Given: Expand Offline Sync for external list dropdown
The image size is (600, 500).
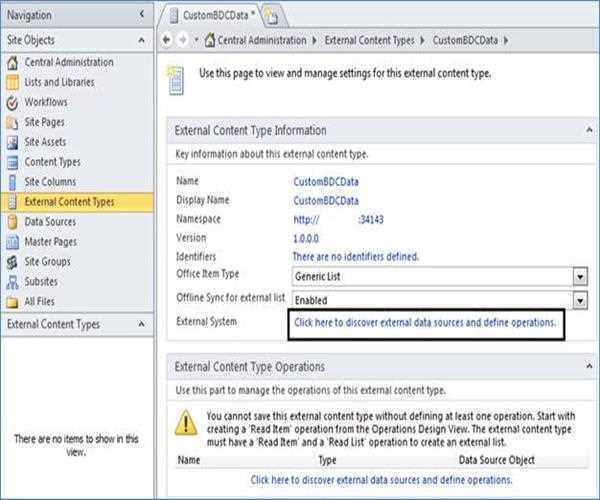Looking at the screenshot, I should pos(579,300).
